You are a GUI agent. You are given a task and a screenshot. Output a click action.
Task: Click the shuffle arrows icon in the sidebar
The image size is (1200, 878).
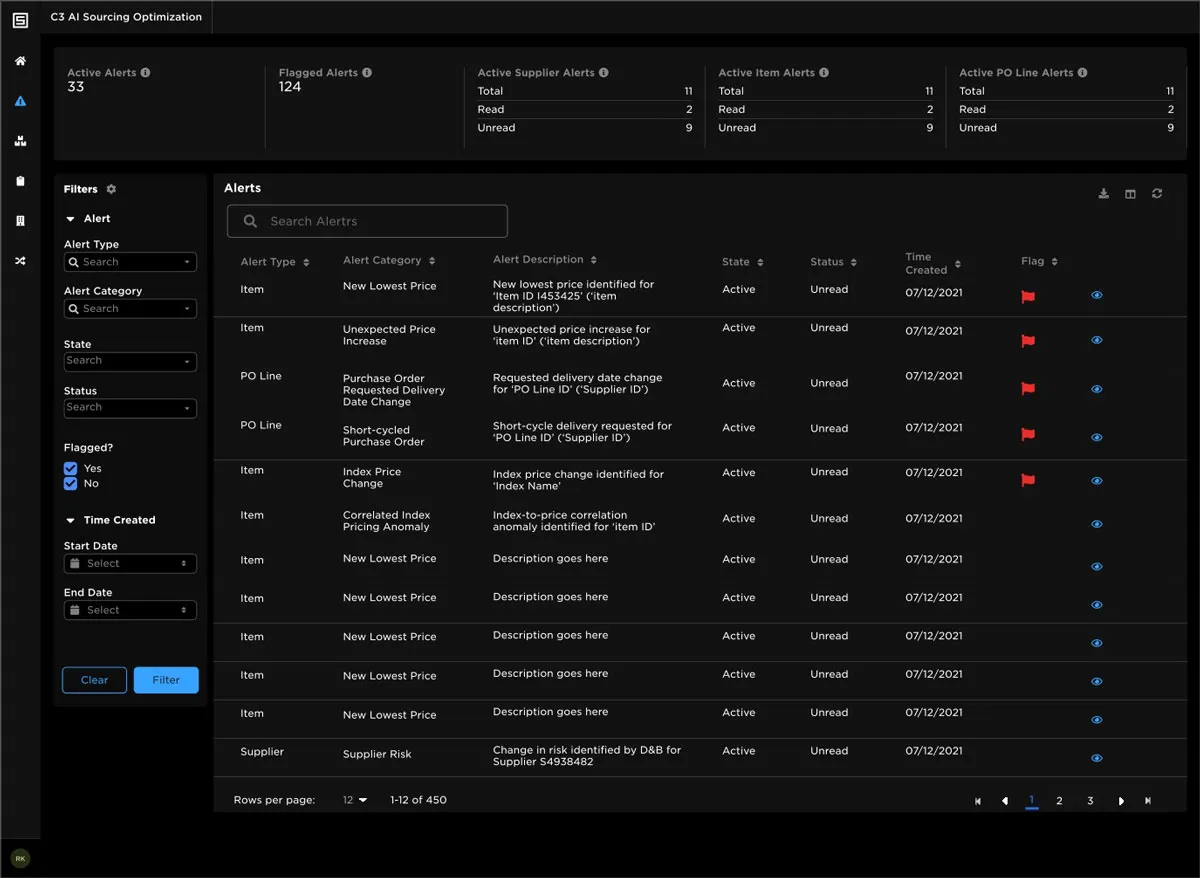pyautogui.click(x=20, y=261)
